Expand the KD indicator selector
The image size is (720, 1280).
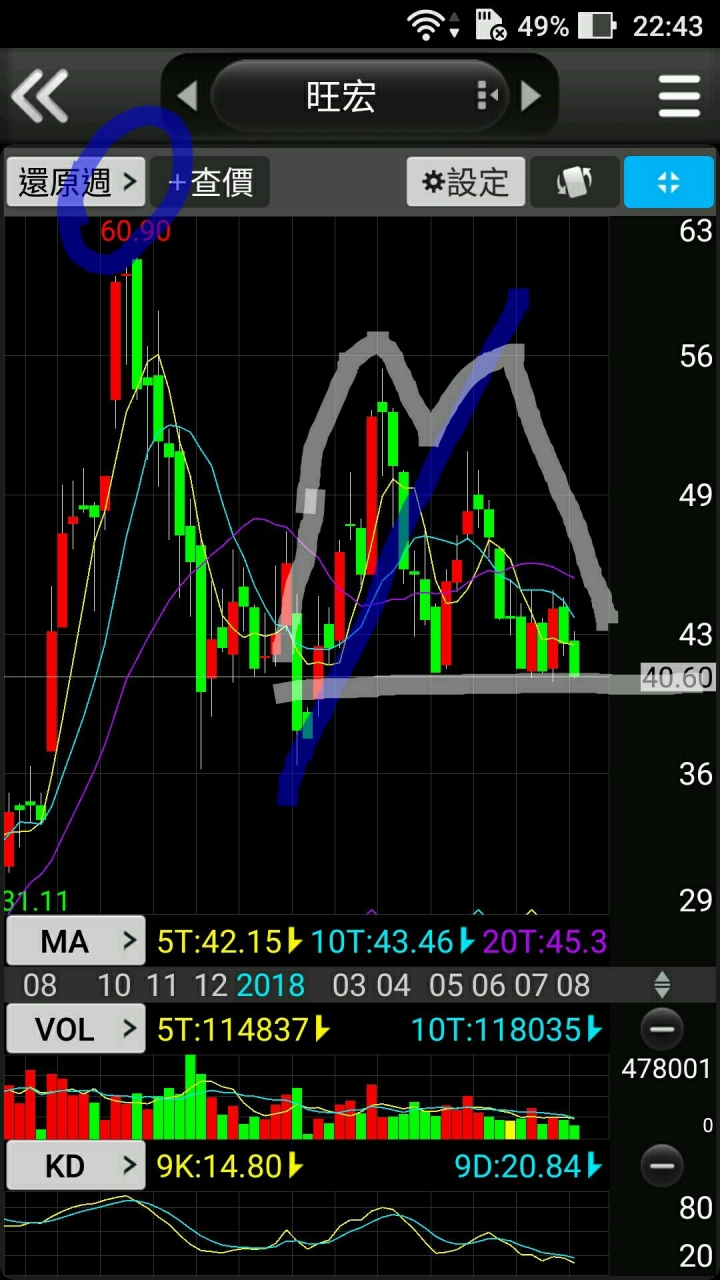click(x=76, y=1166)
